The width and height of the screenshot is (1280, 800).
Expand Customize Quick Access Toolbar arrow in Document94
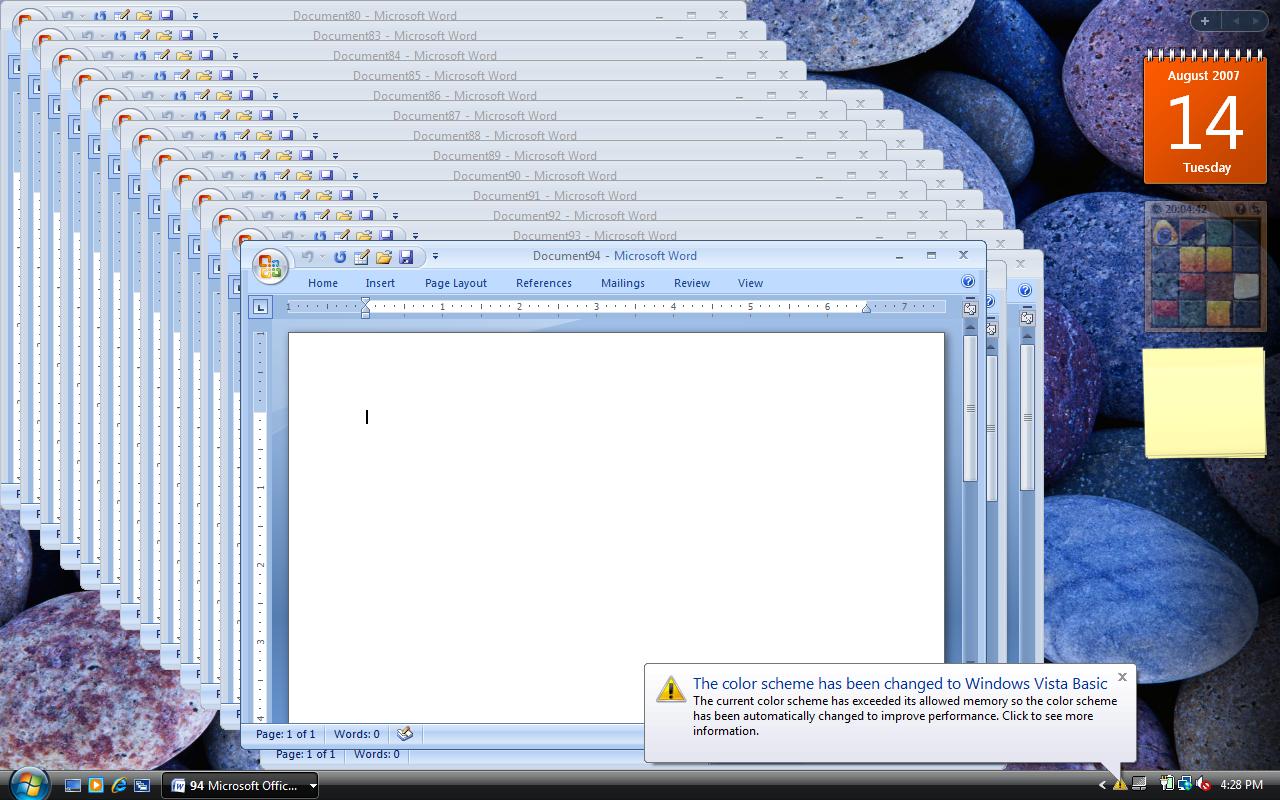[x=435, y=257]
